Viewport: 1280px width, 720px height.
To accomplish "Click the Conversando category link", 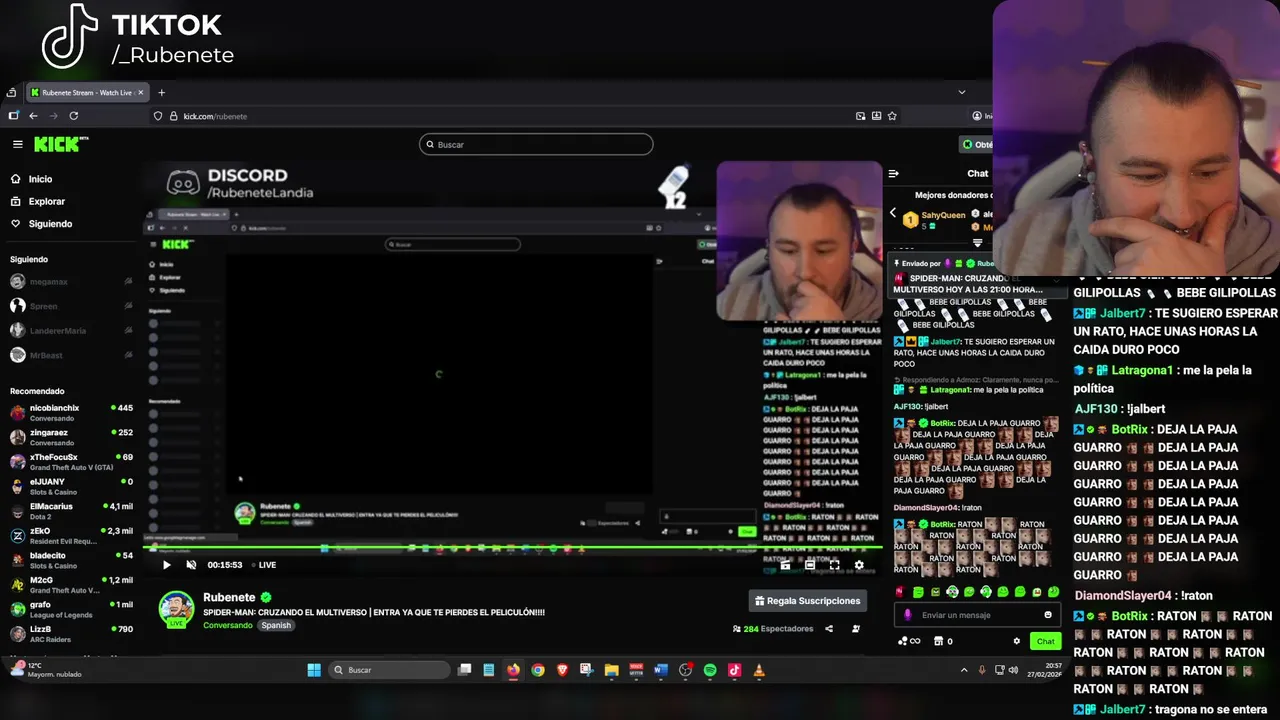I will (x=228, y=625).
